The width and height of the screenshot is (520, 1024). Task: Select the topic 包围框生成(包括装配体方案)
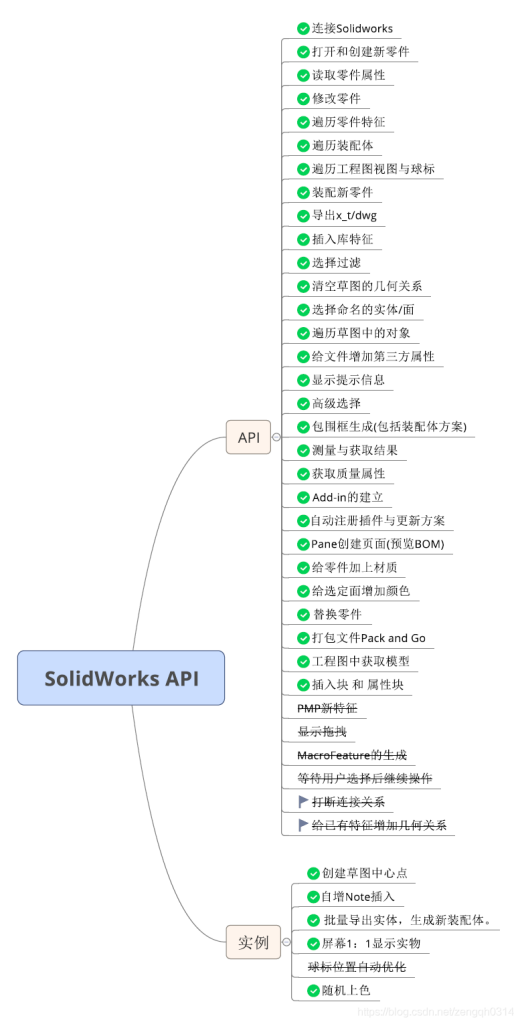coord(389,427)
